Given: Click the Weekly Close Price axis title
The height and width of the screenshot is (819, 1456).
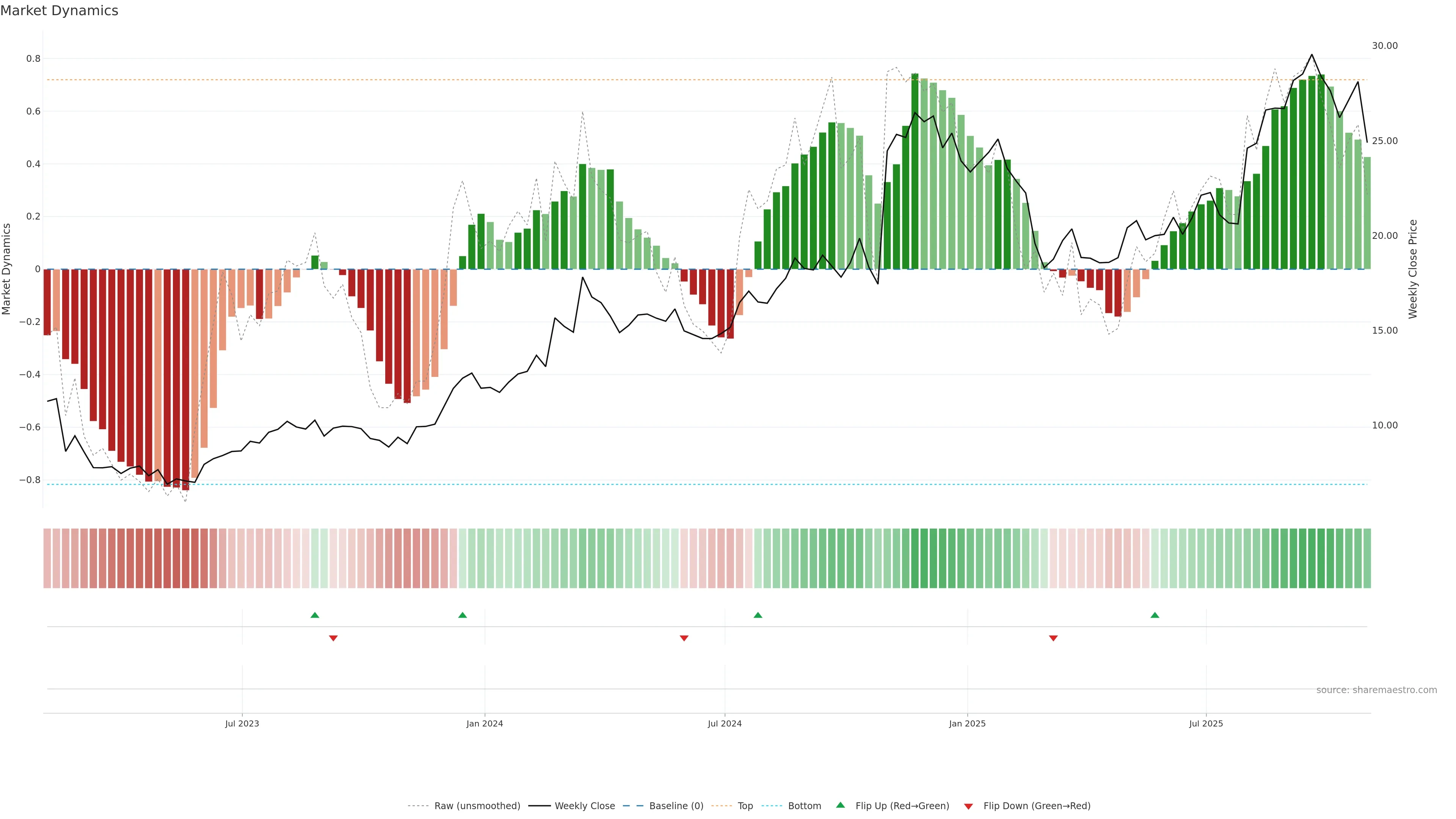Looking at the screenshot, I should (x=1413, y=269).
